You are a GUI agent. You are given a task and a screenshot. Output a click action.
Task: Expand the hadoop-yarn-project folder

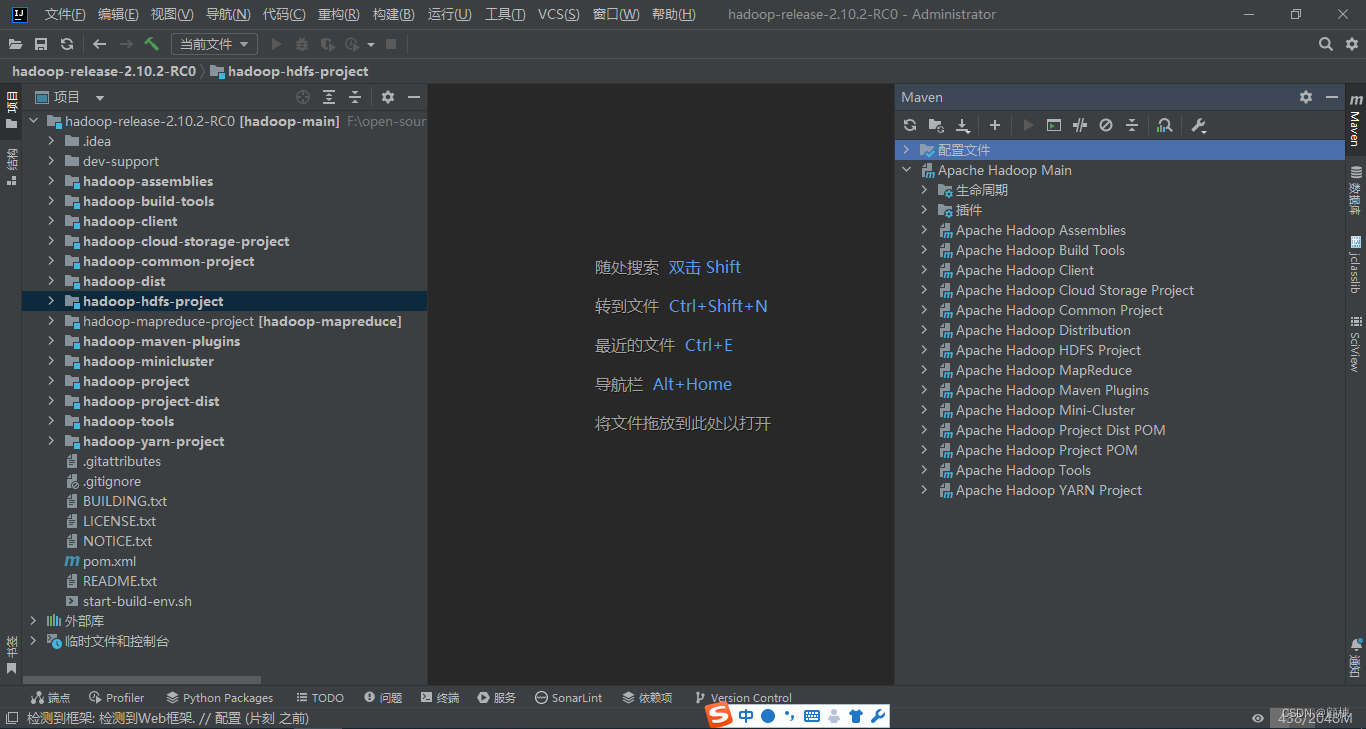coord(51,441)
